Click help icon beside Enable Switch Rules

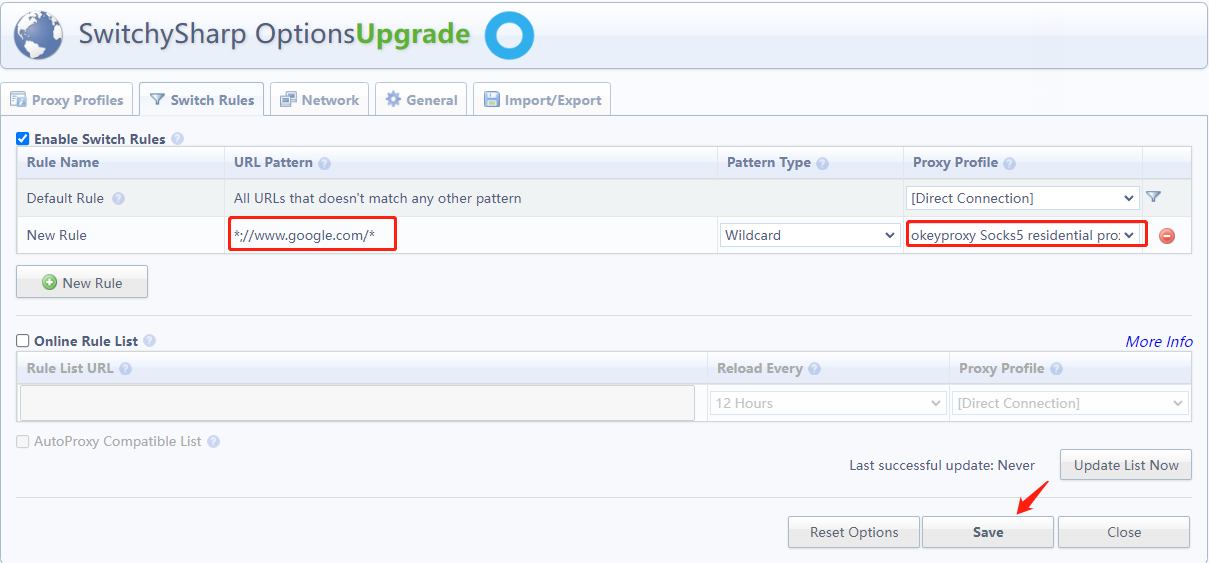point(177,139)
